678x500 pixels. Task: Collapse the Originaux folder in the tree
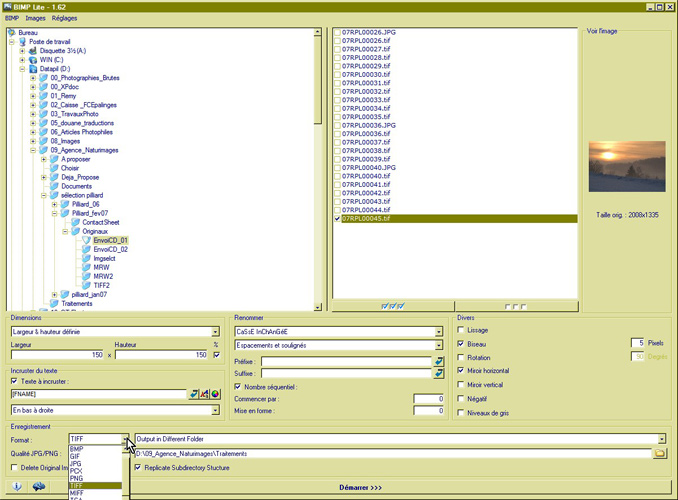(66, 231)
